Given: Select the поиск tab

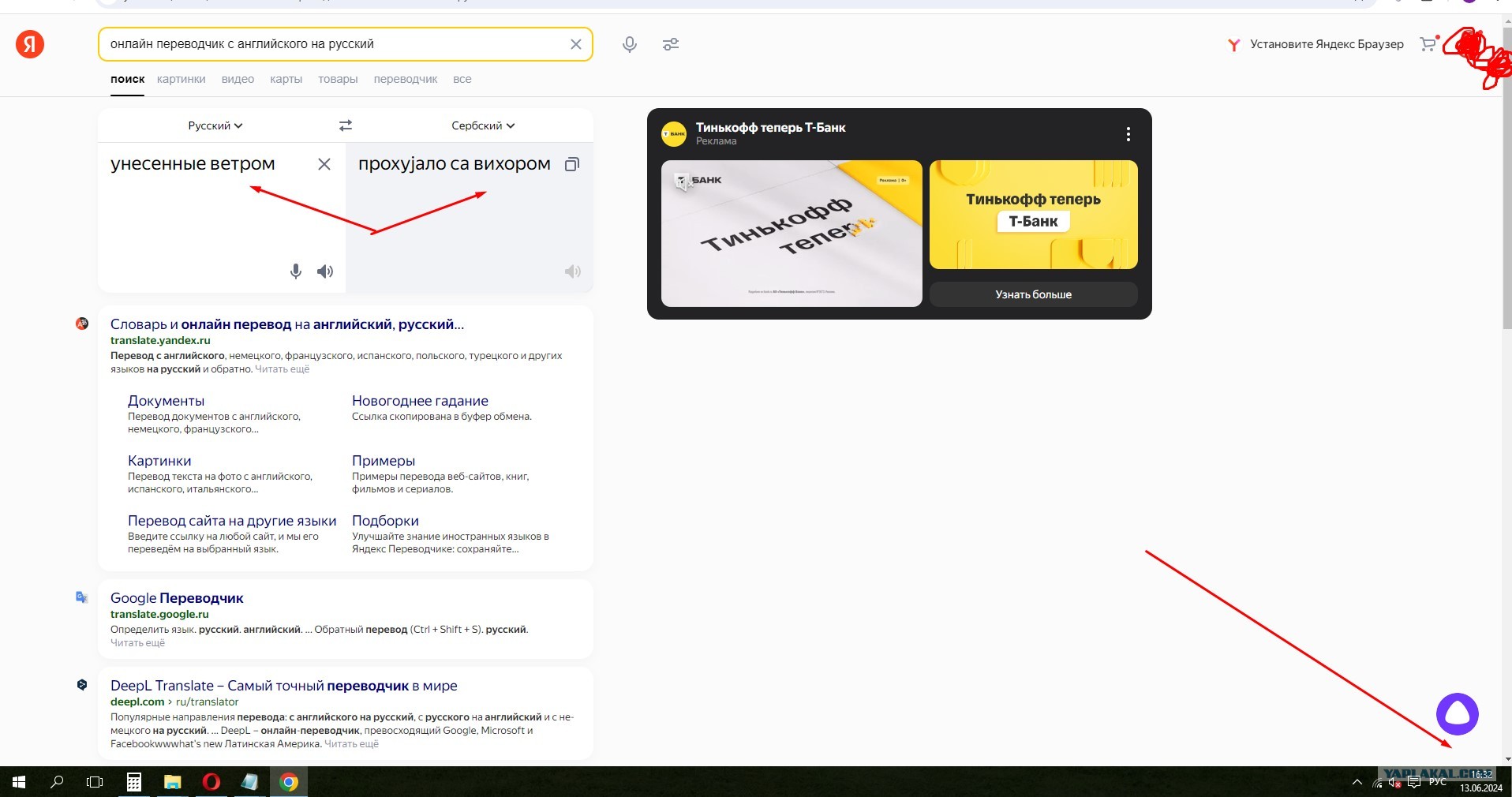Looking at the screenshot, I should pos(128,79).
